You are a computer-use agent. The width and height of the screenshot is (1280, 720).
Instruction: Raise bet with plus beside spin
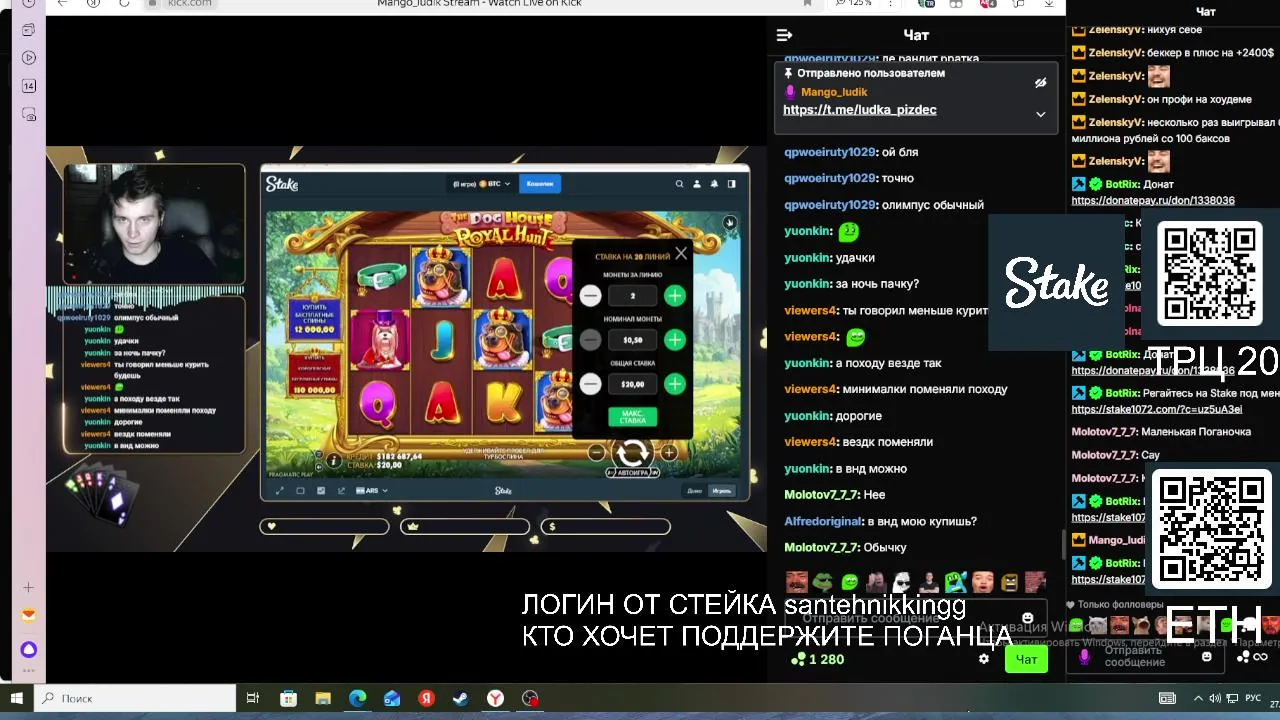click(668, 453)
